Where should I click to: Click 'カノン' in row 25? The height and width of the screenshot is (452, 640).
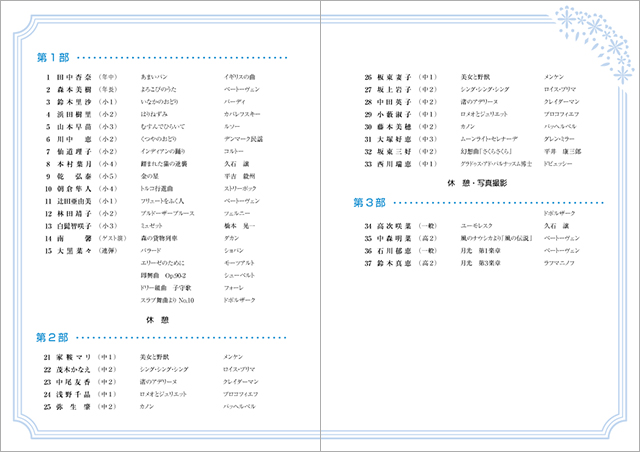coord(147,407)
